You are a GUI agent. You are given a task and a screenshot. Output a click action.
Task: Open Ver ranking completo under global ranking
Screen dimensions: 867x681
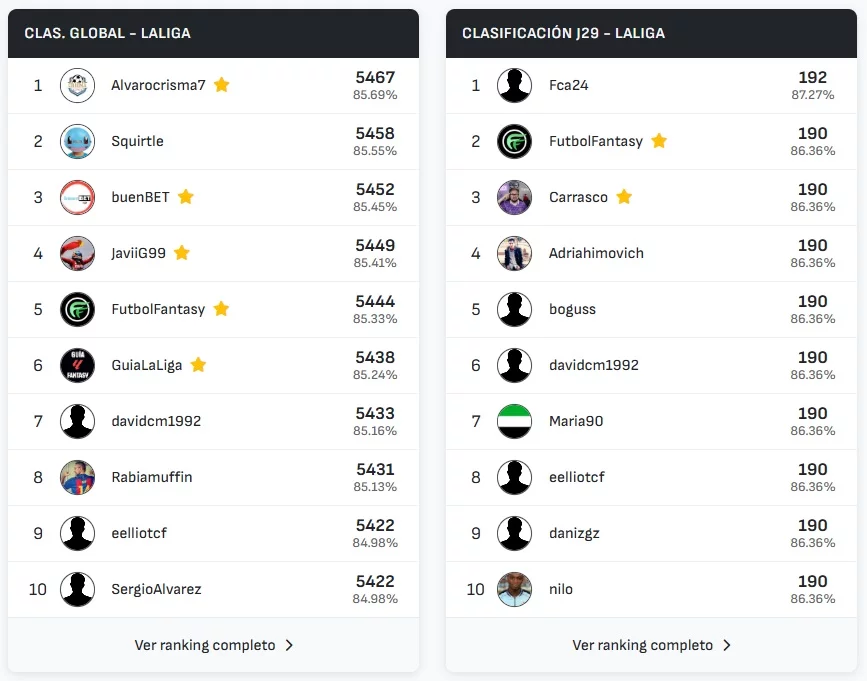(x=205, y=645)
